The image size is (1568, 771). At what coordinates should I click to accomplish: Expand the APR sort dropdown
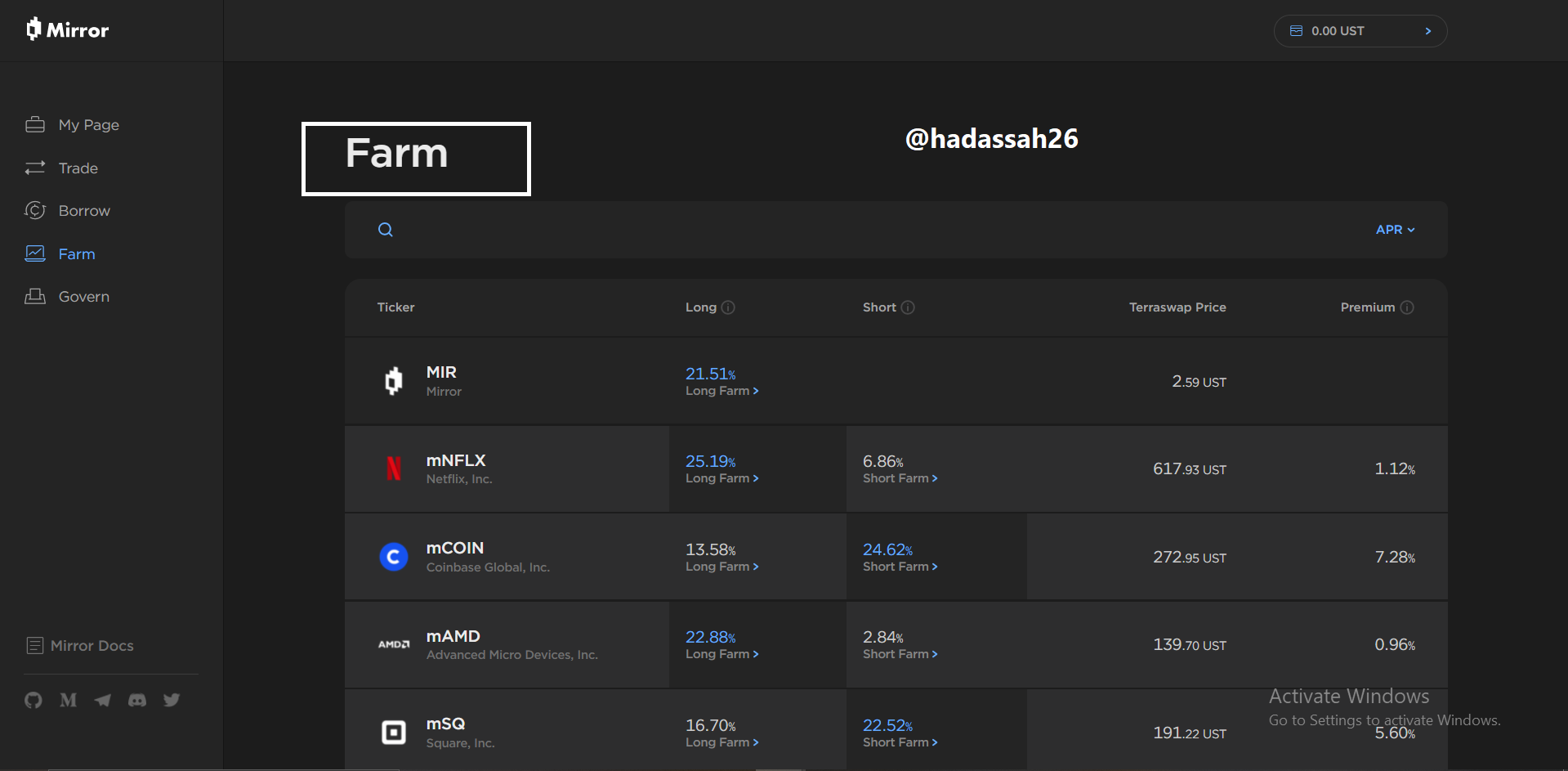tap(1396, 230)
